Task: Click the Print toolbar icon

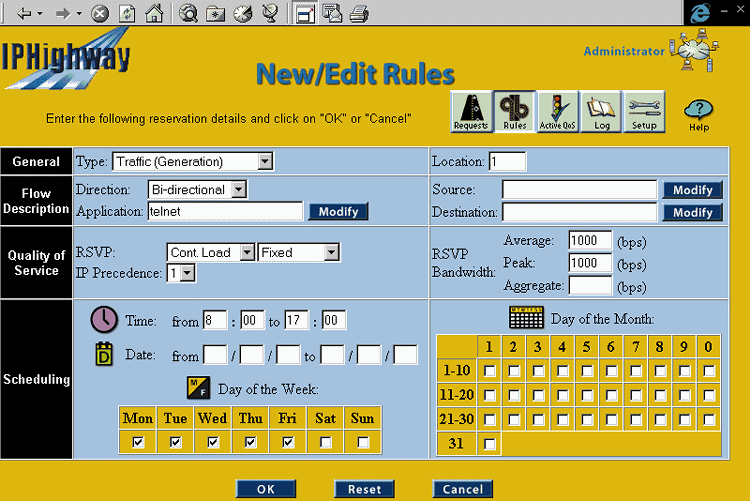Action: coord(359,13)
